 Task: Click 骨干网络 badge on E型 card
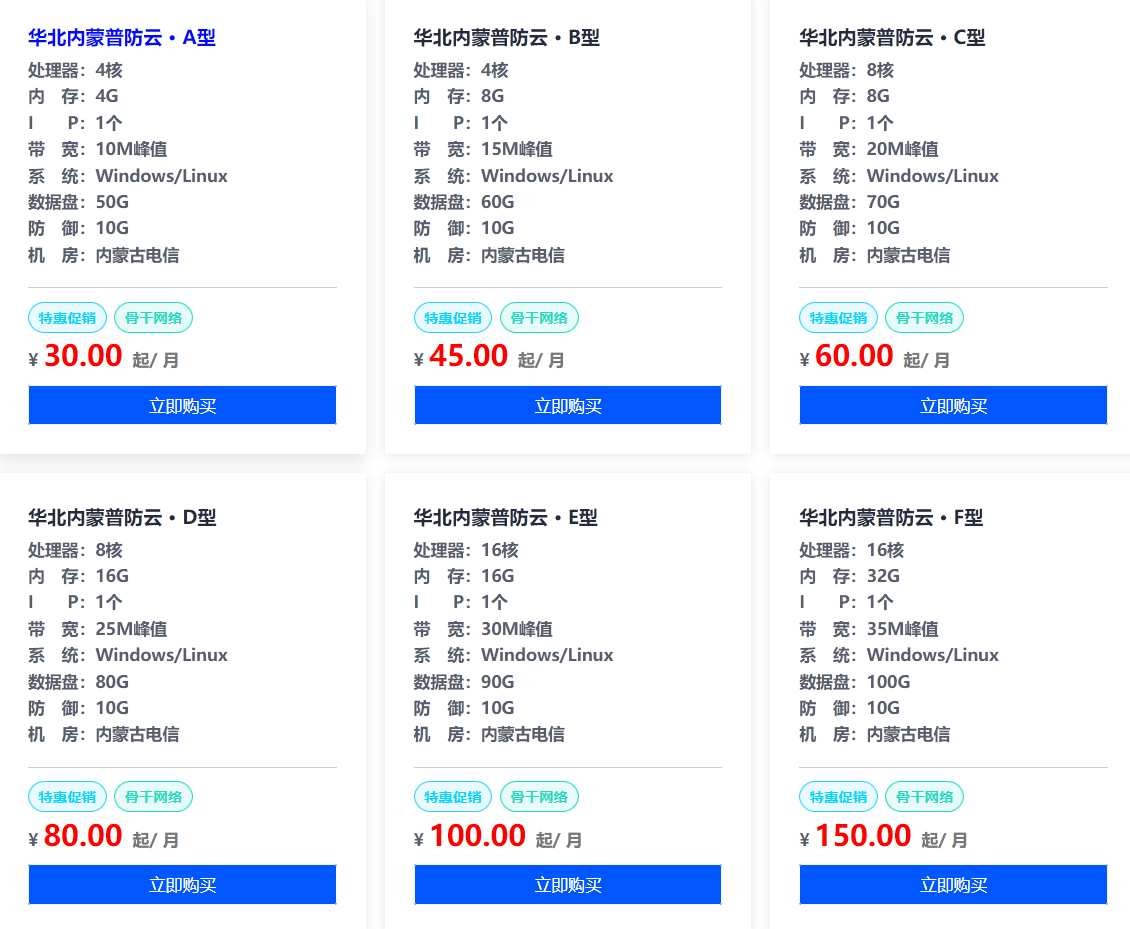539,797
